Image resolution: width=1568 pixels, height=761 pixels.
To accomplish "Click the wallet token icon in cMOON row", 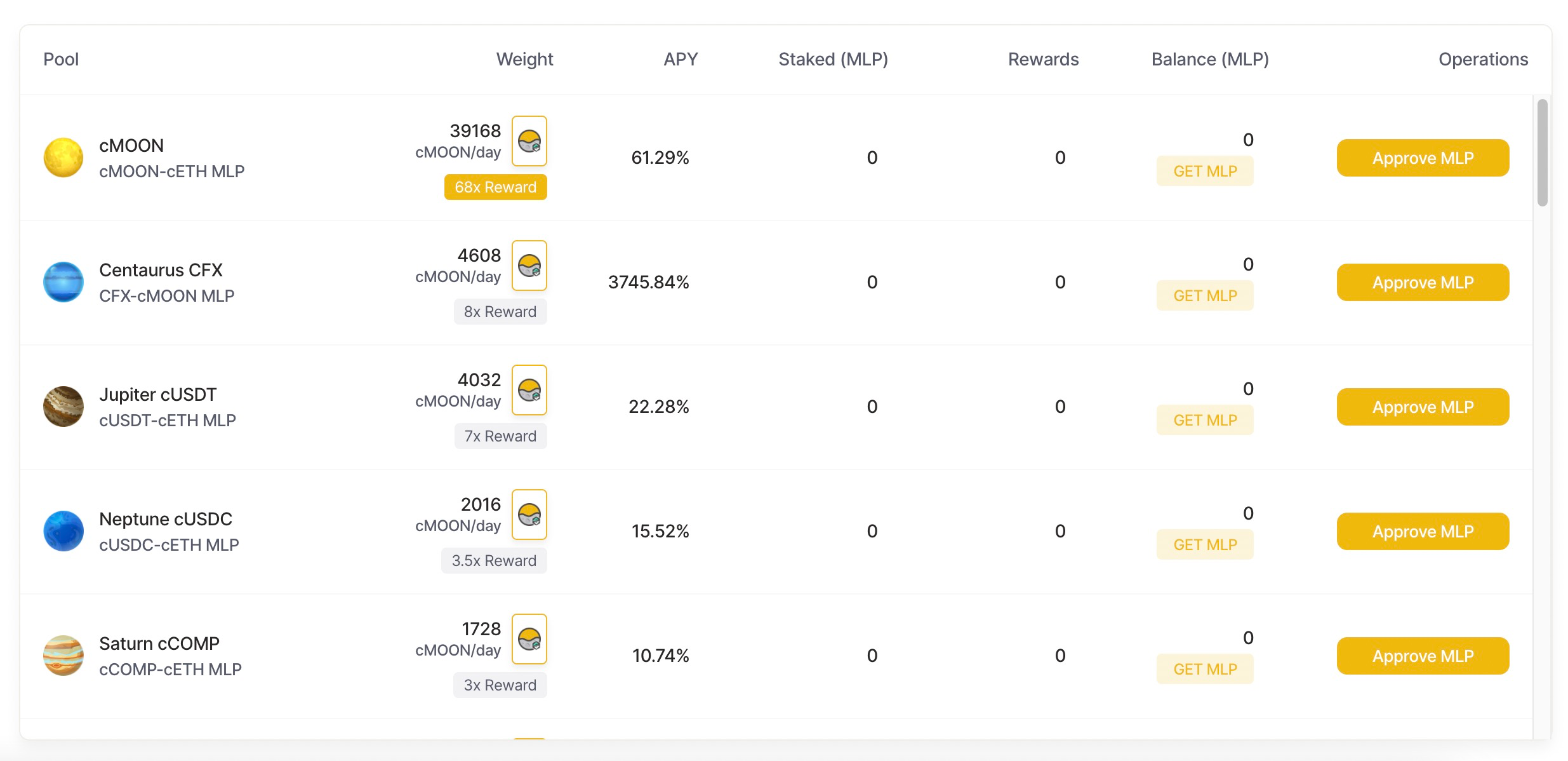I will [x=529, y=141].
